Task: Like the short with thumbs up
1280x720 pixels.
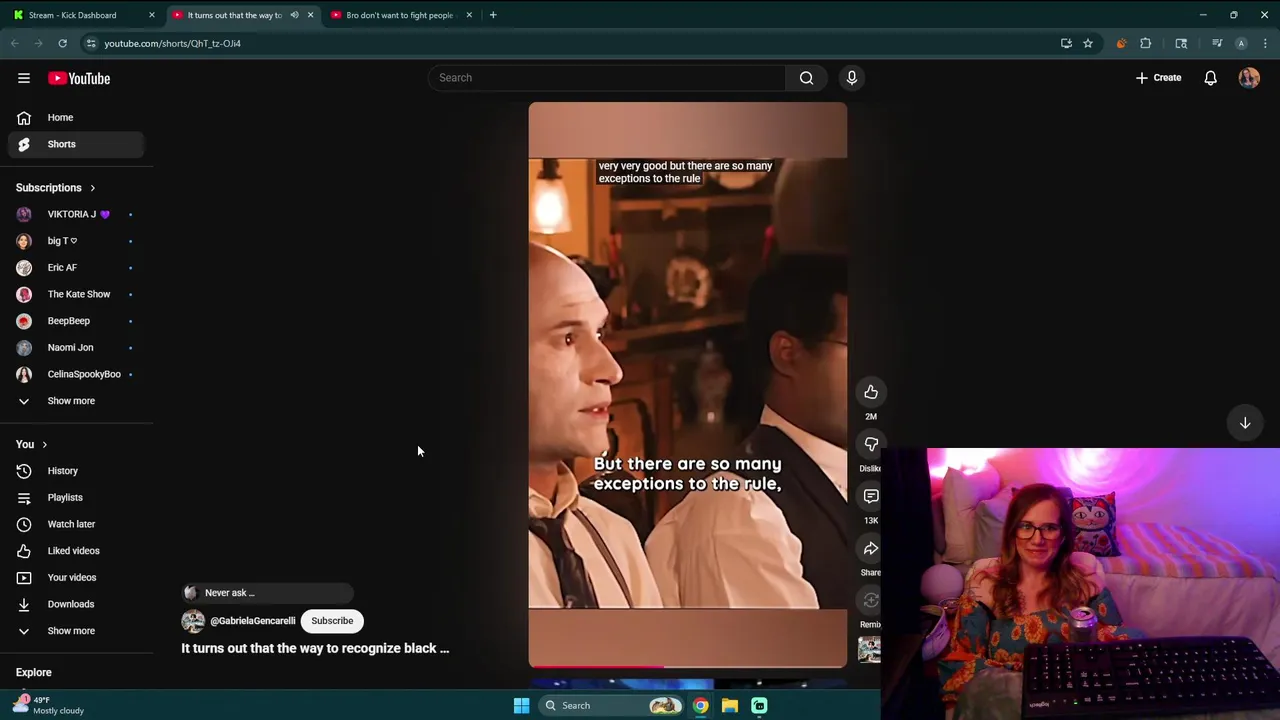Action: point(871,392)
